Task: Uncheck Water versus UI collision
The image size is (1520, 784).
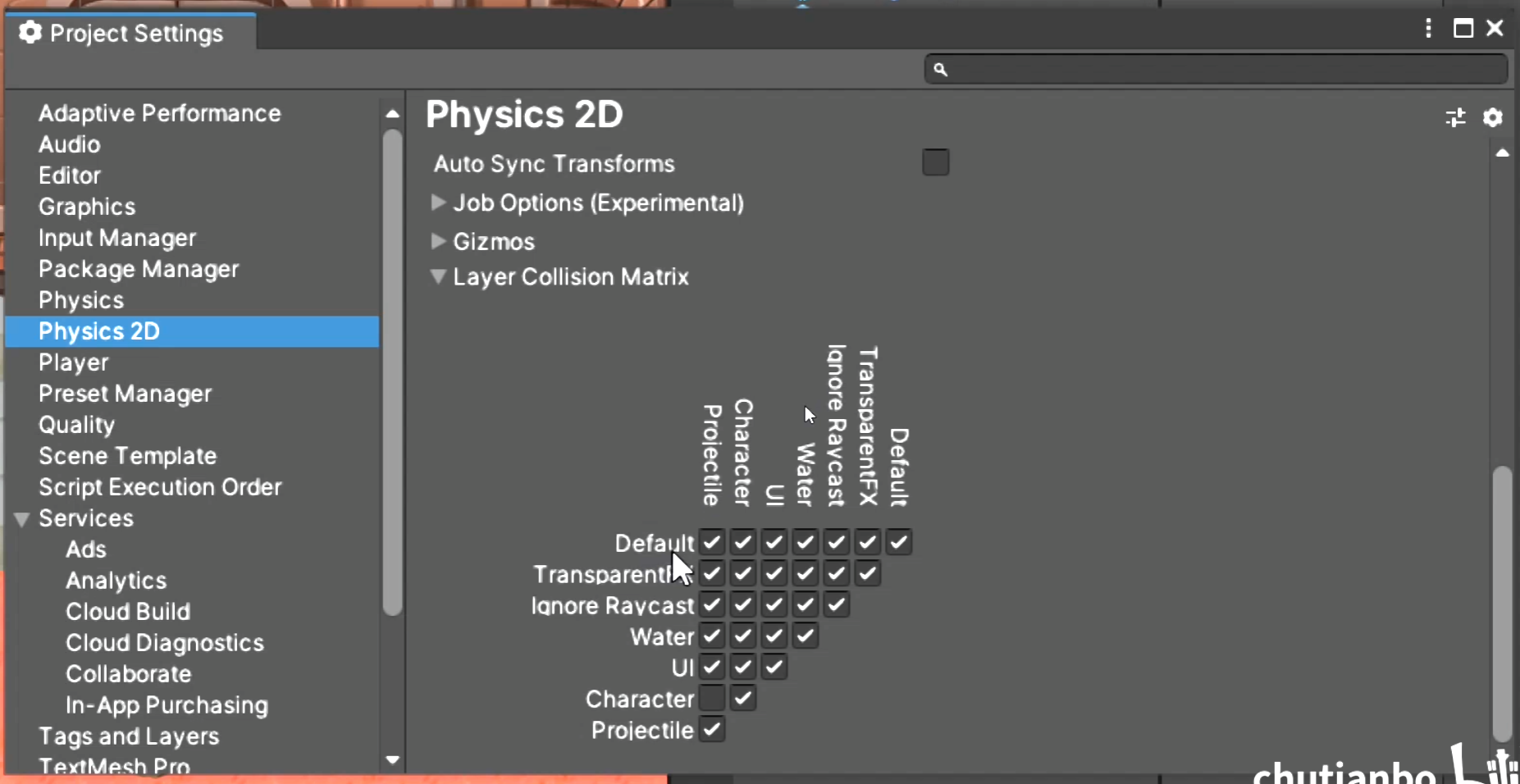Action: tap(774, 636)
